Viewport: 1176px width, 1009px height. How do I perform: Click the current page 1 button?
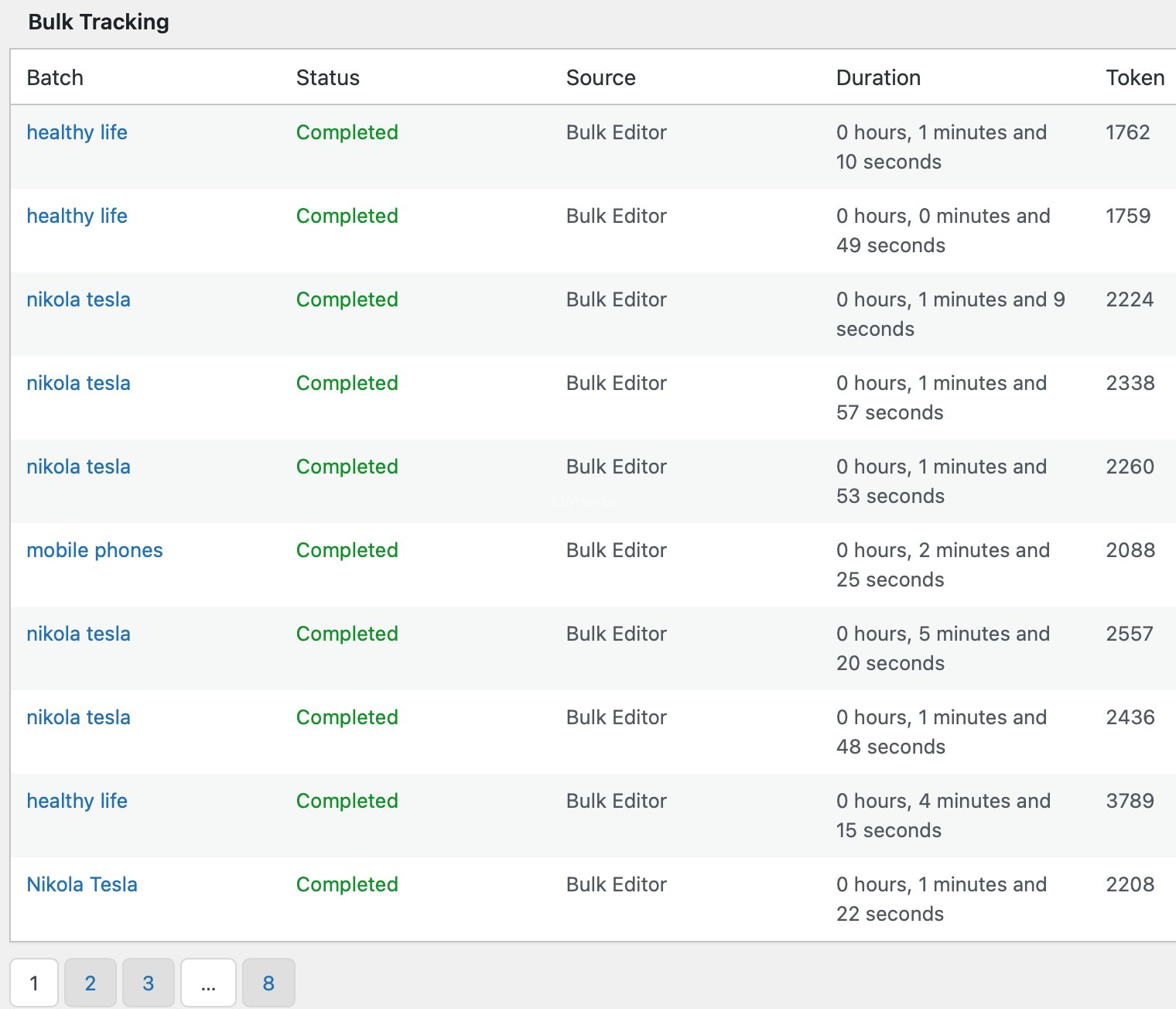coord(34,983)
